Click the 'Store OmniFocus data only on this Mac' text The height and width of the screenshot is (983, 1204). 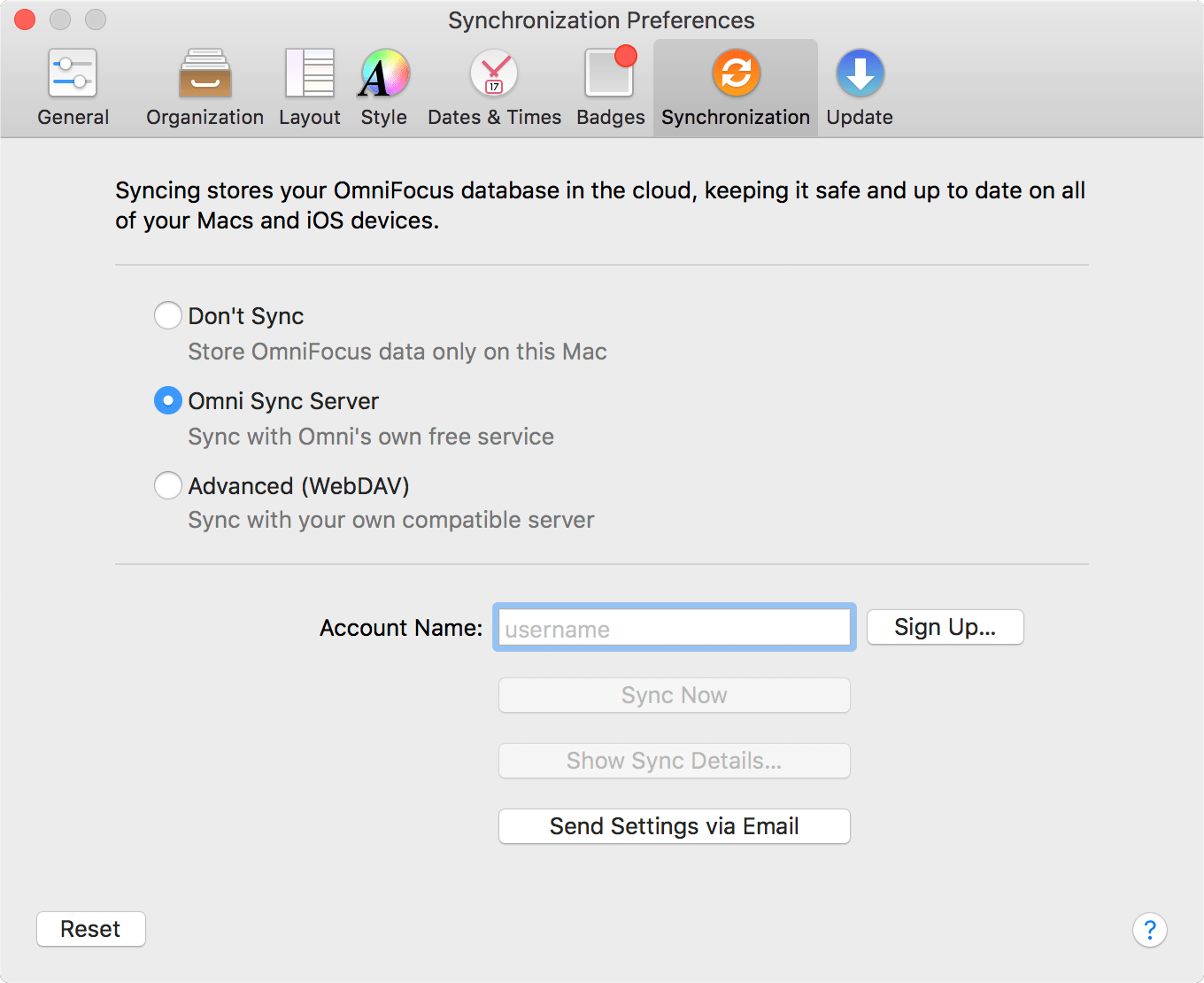coord(397,352)
